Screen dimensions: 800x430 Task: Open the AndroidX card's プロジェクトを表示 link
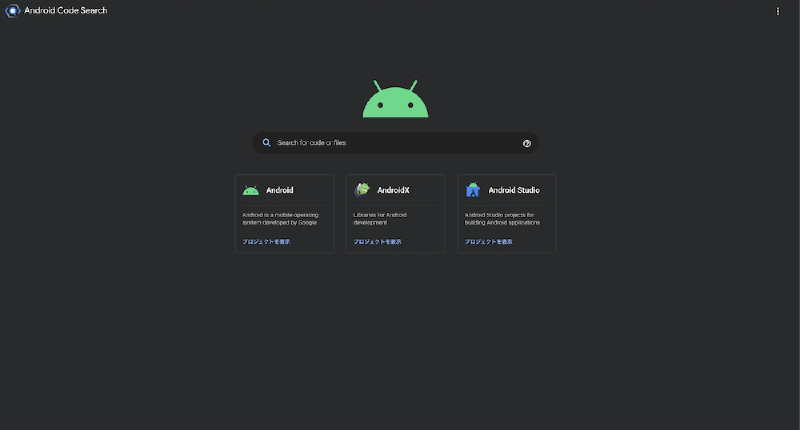(378, 242)
